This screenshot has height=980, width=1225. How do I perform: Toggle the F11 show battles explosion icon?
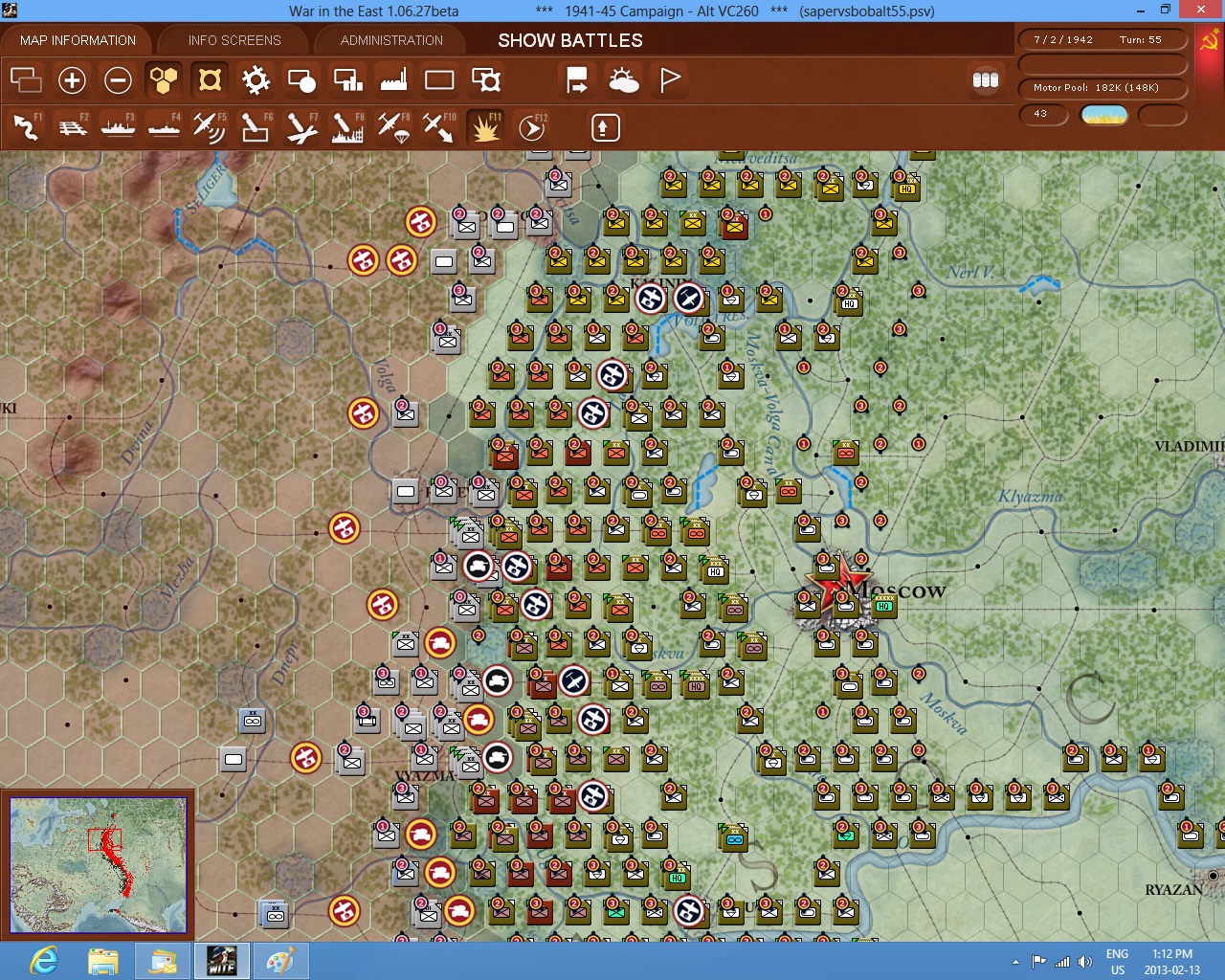click(x=486, y=127)
